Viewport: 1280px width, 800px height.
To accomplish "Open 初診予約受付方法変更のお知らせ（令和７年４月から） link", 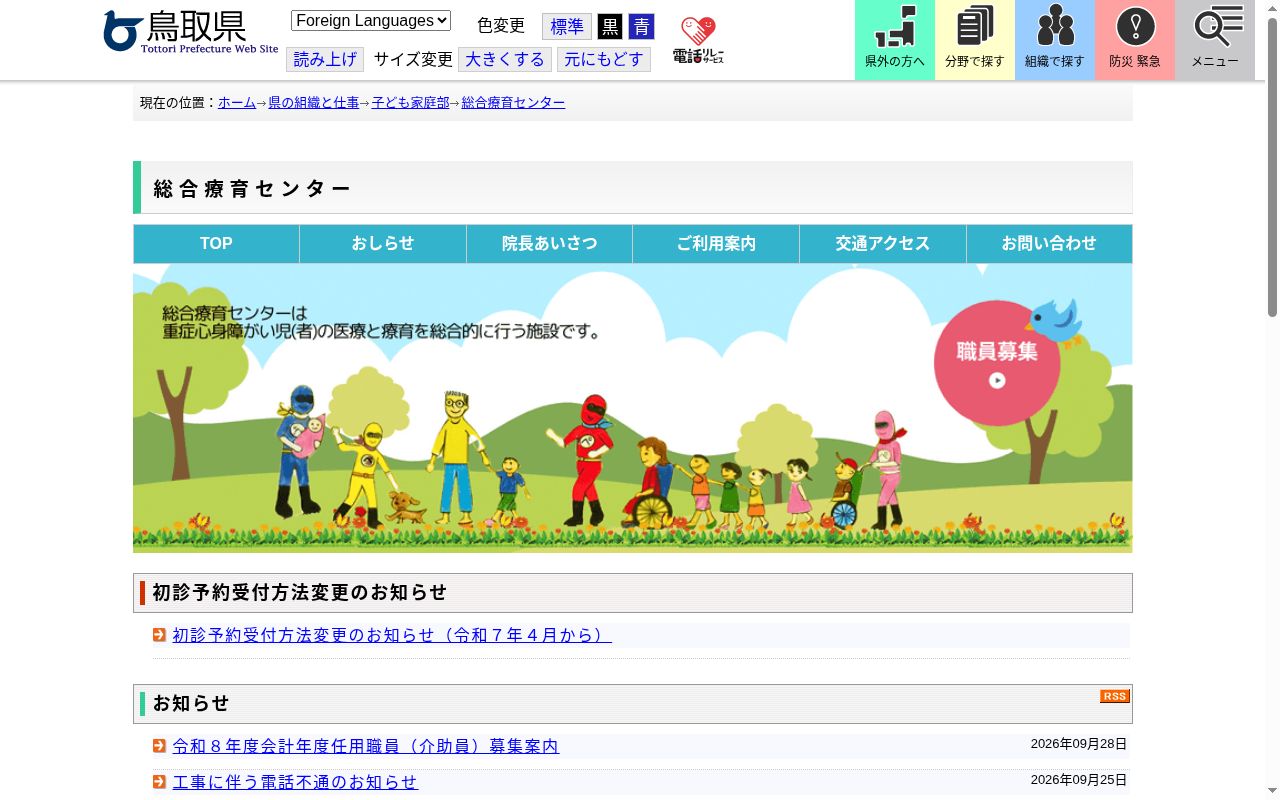I will click(392, 635).
